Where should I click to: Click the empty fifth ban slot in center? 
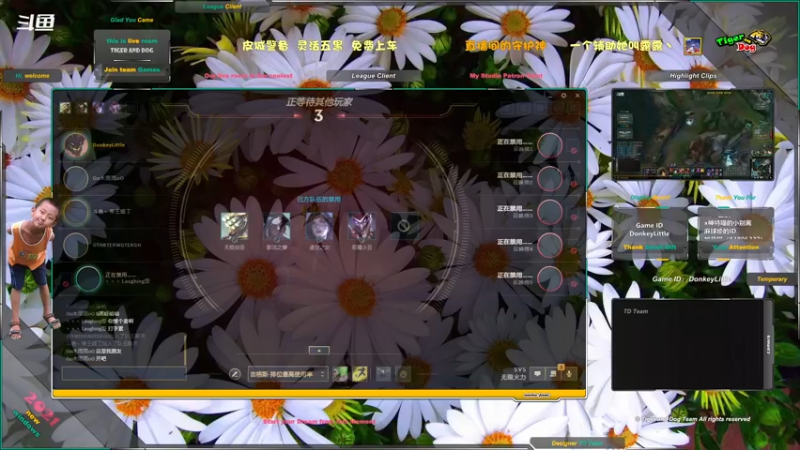[x=404, y=226]
